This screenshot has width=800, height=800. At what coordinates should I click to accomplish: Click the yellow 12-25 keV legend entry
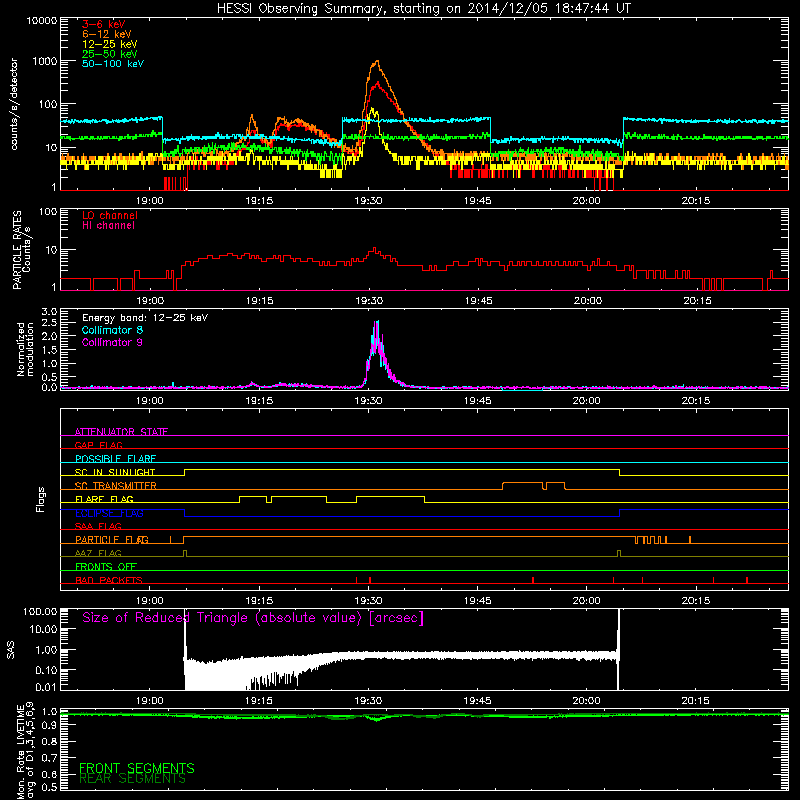[x=110, y=44]
